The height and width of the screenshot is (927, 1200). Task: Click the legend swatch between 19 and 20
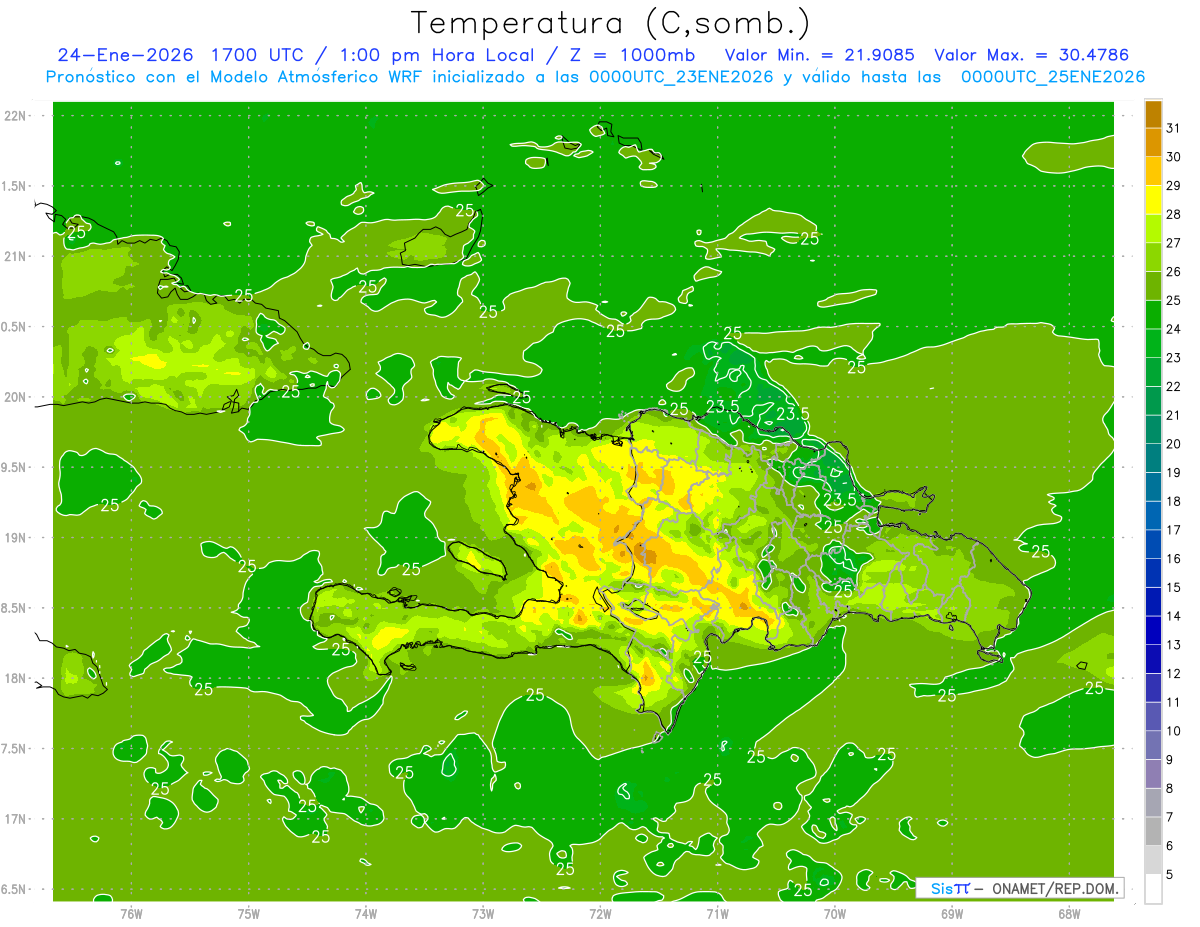point(1153,458)
